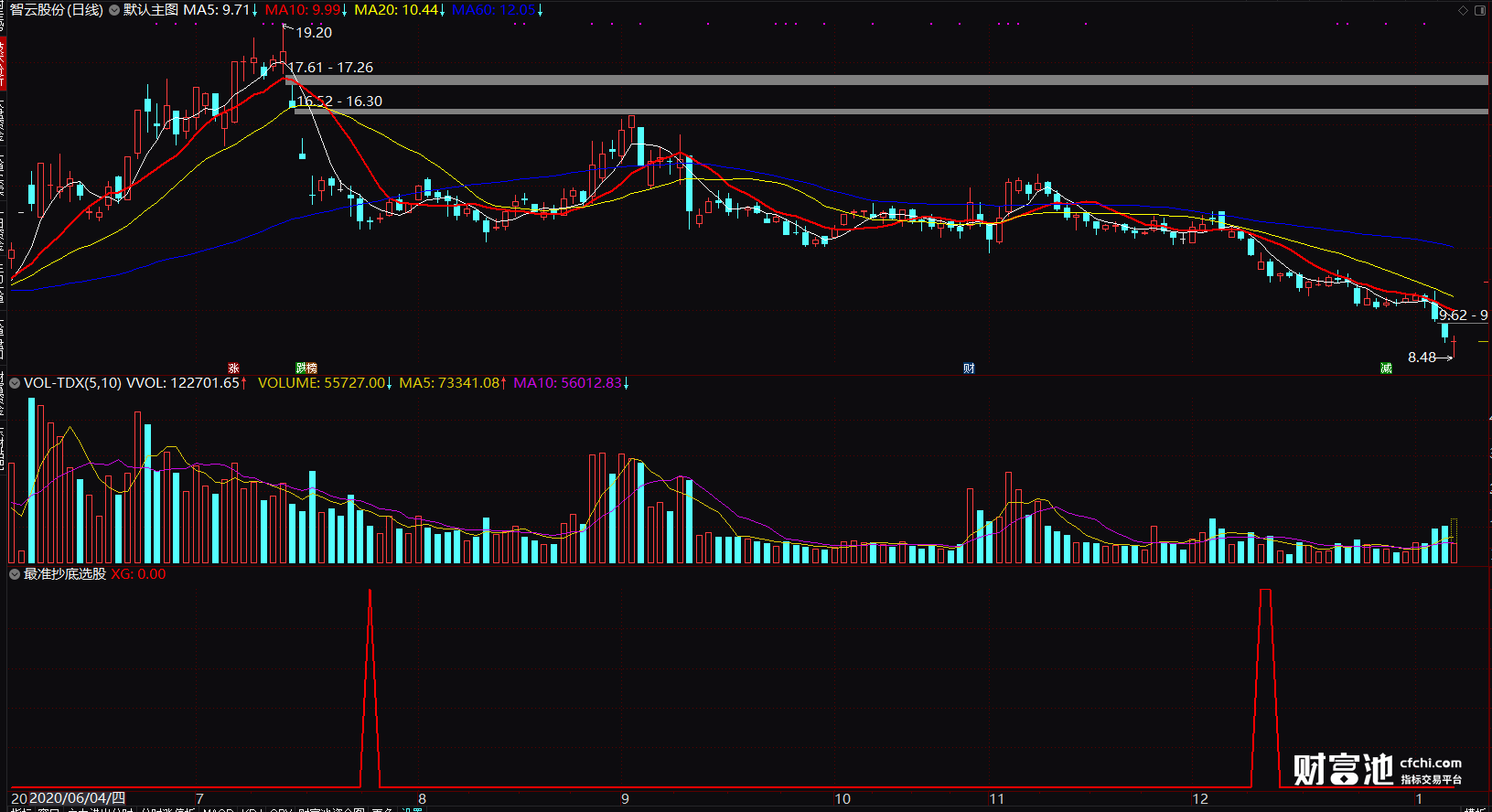Viewport: 1492px width, 812px height.
Task: Click the August red signal spike
Action: point(370,688)
